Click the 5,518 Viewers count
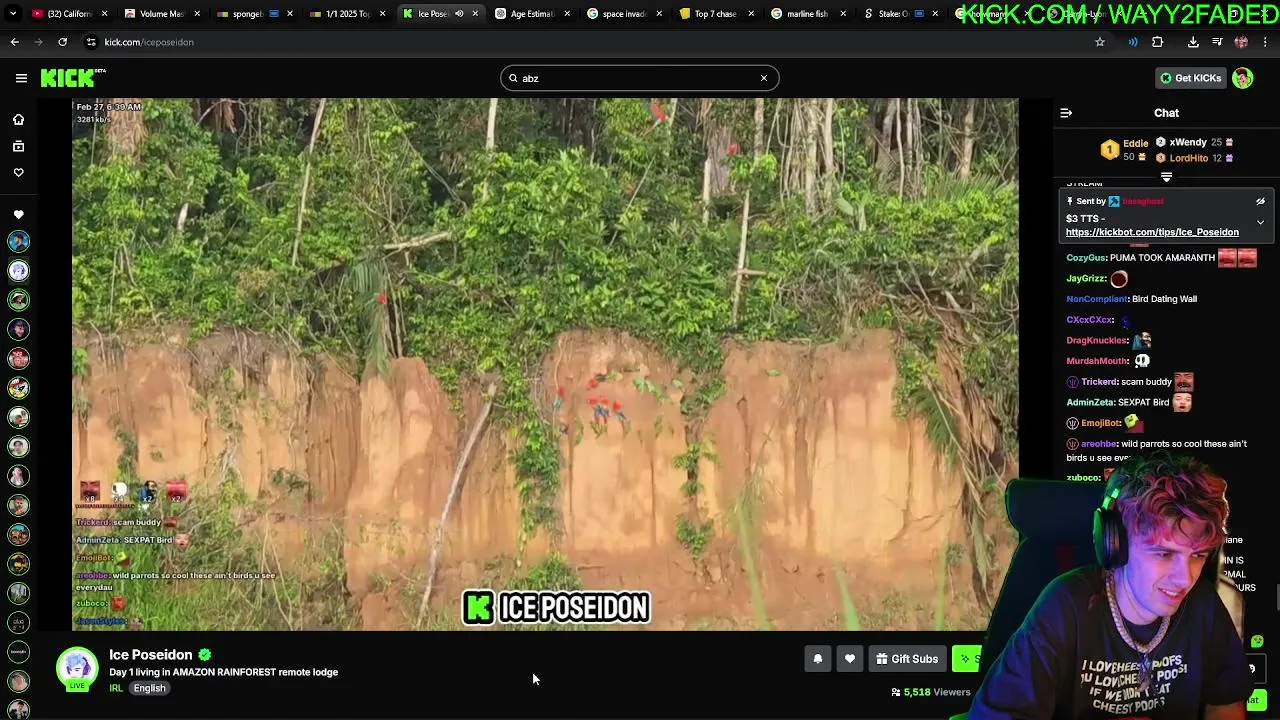The height and width of the screenshot is (720, 1280). [x=931, y=692]
